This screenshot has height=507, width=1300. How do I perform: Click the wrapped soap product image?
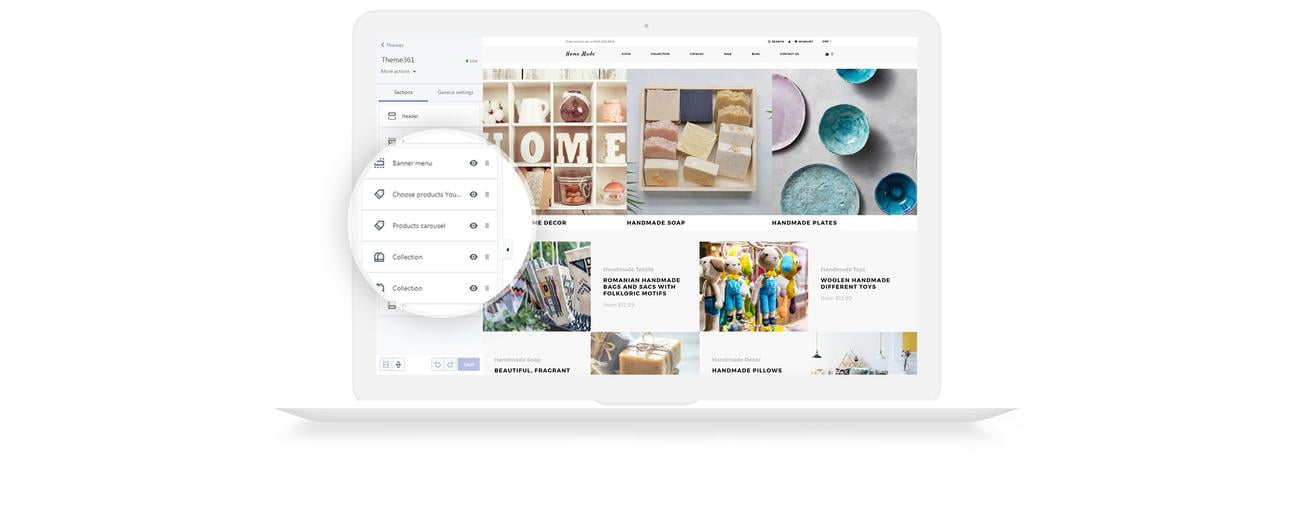click(645, 354)
